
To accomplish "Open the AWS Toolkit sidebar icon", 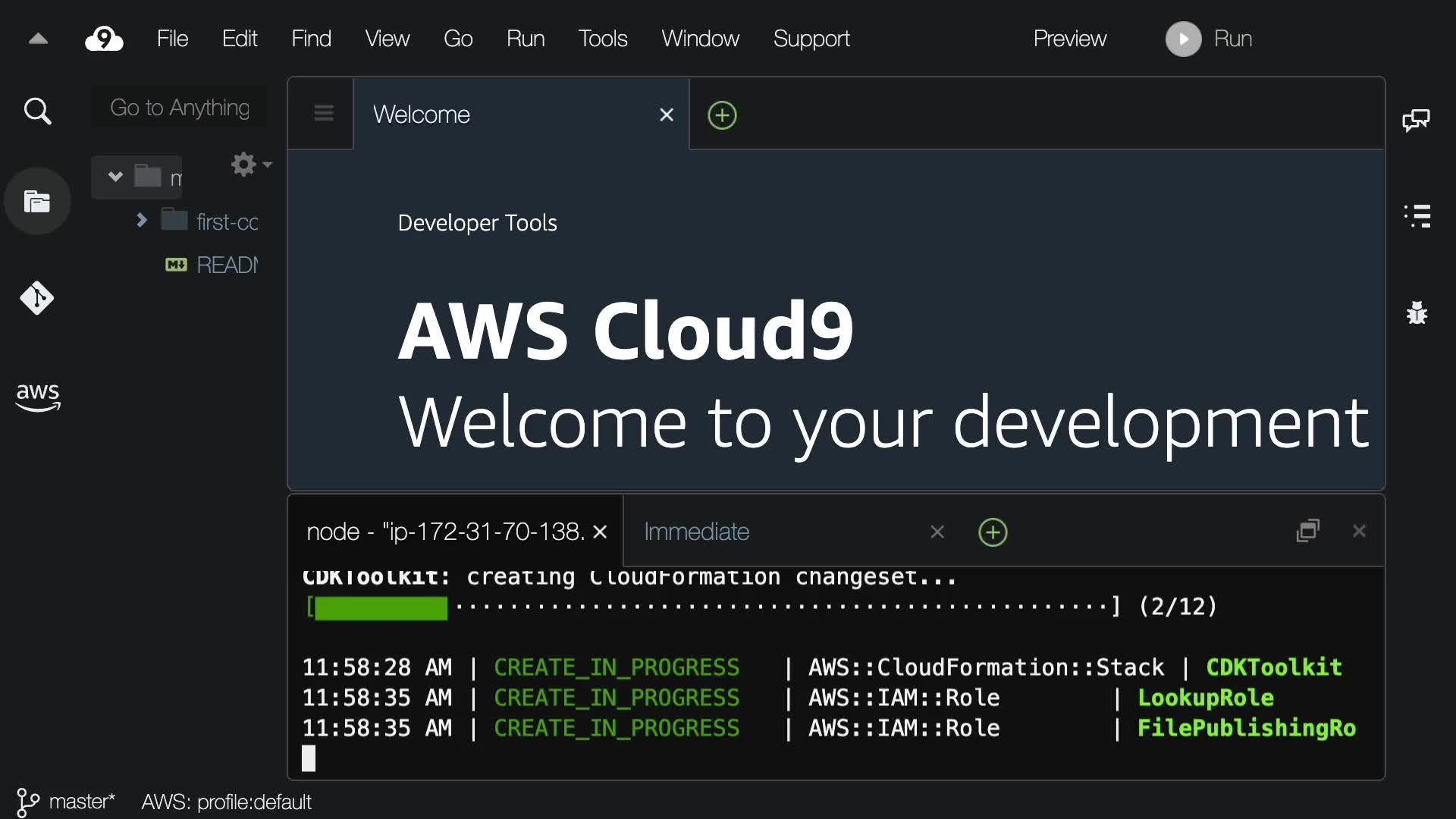I will 37,397.
